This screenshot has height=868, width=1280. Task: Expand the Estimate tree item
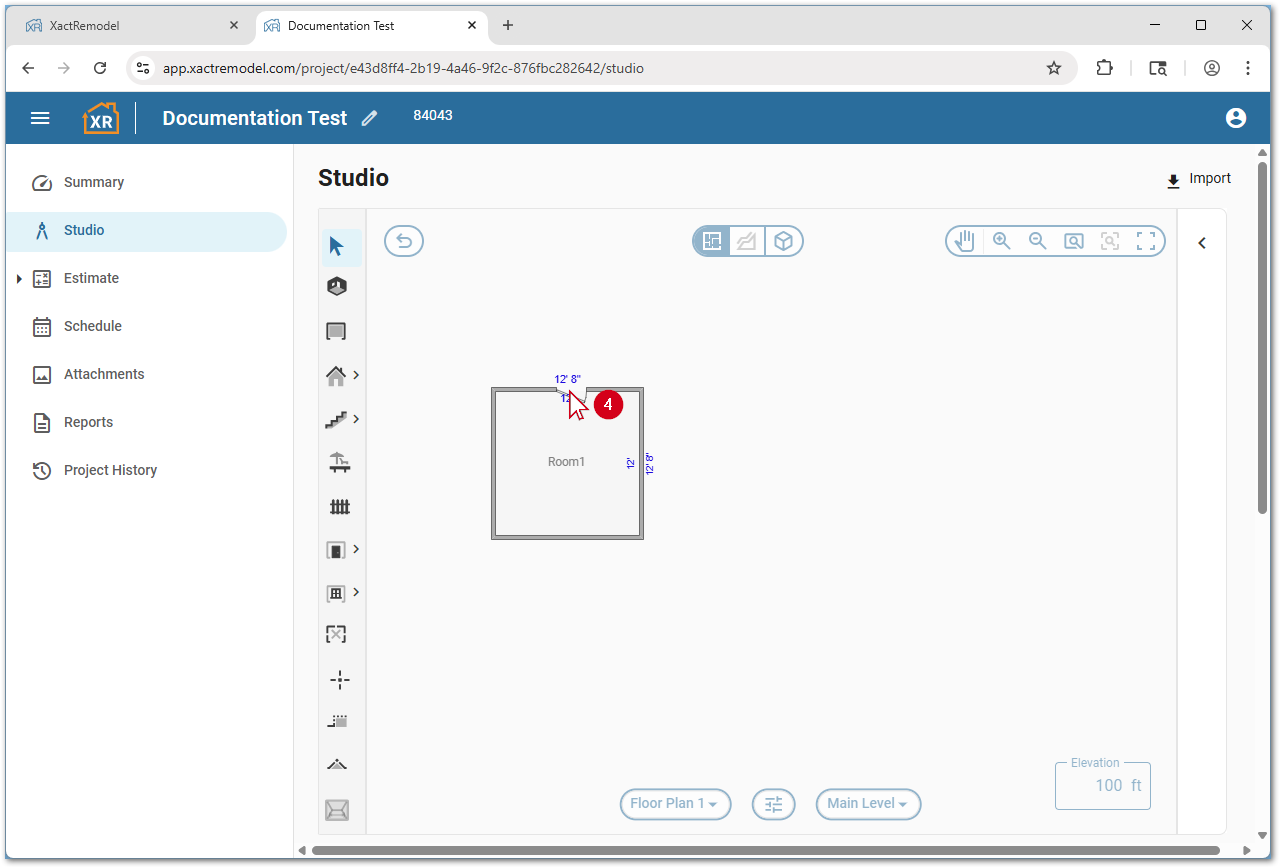tap(19, 278)
